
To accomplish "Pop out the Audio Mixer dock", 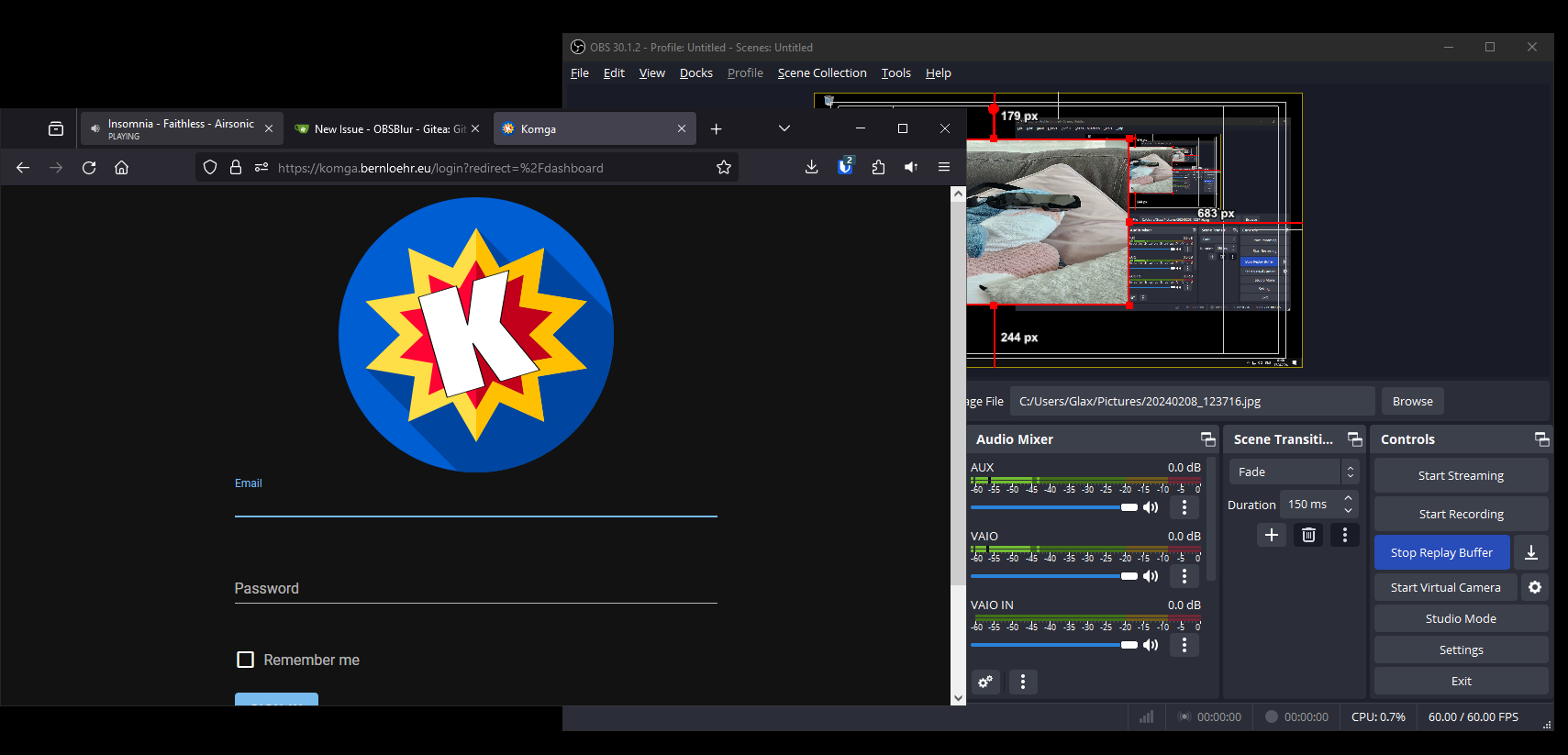I will [x=1207, y=439].
